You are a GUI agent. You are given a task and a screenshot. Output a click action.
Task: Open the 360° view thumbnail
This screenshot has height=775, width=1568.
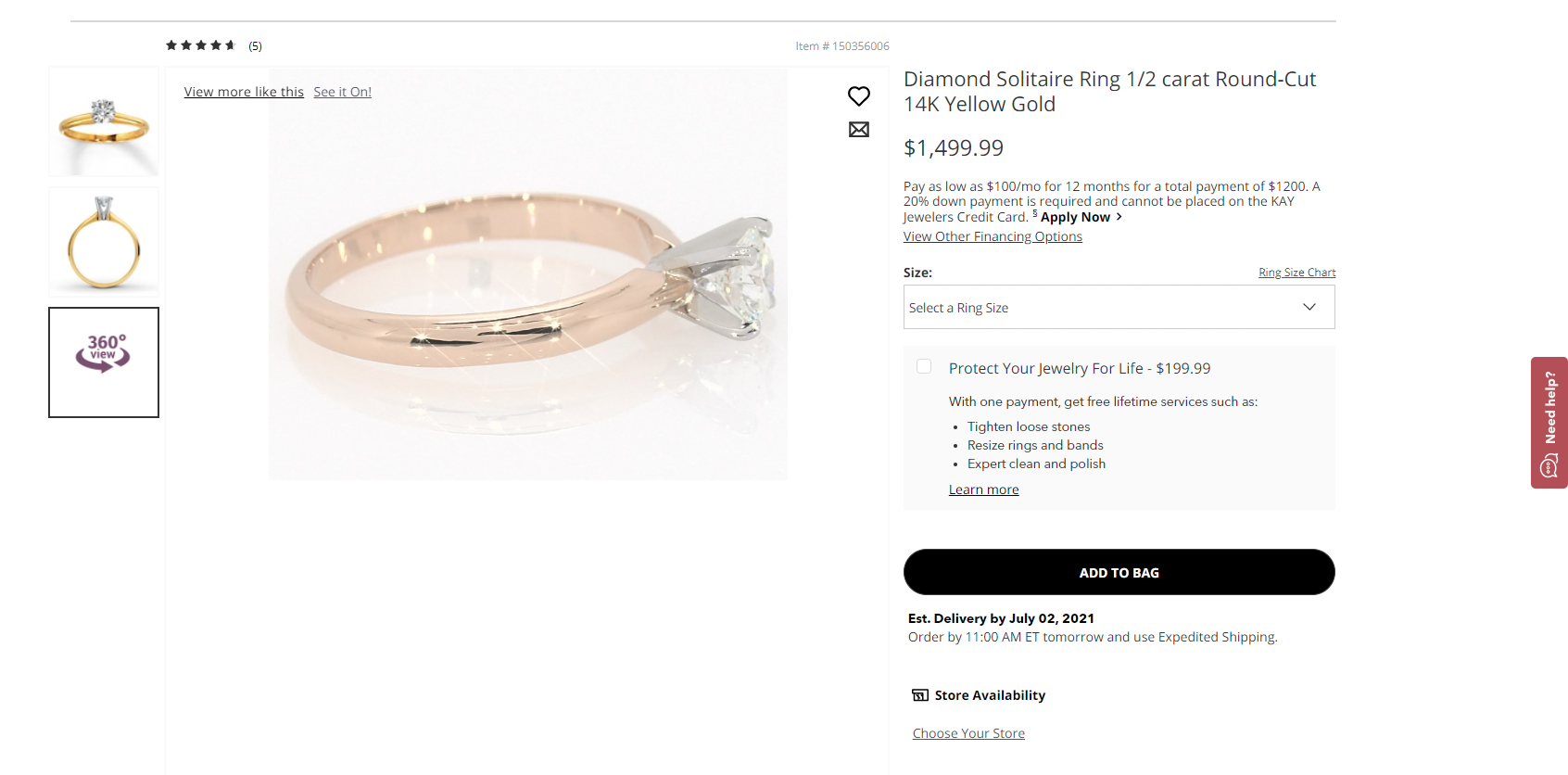click(x=104, y=362)
